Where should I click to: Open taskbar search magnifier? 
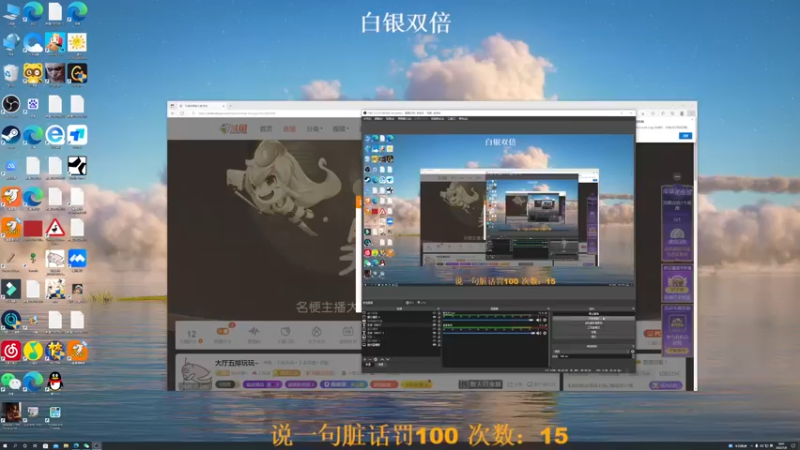point(15,446)
